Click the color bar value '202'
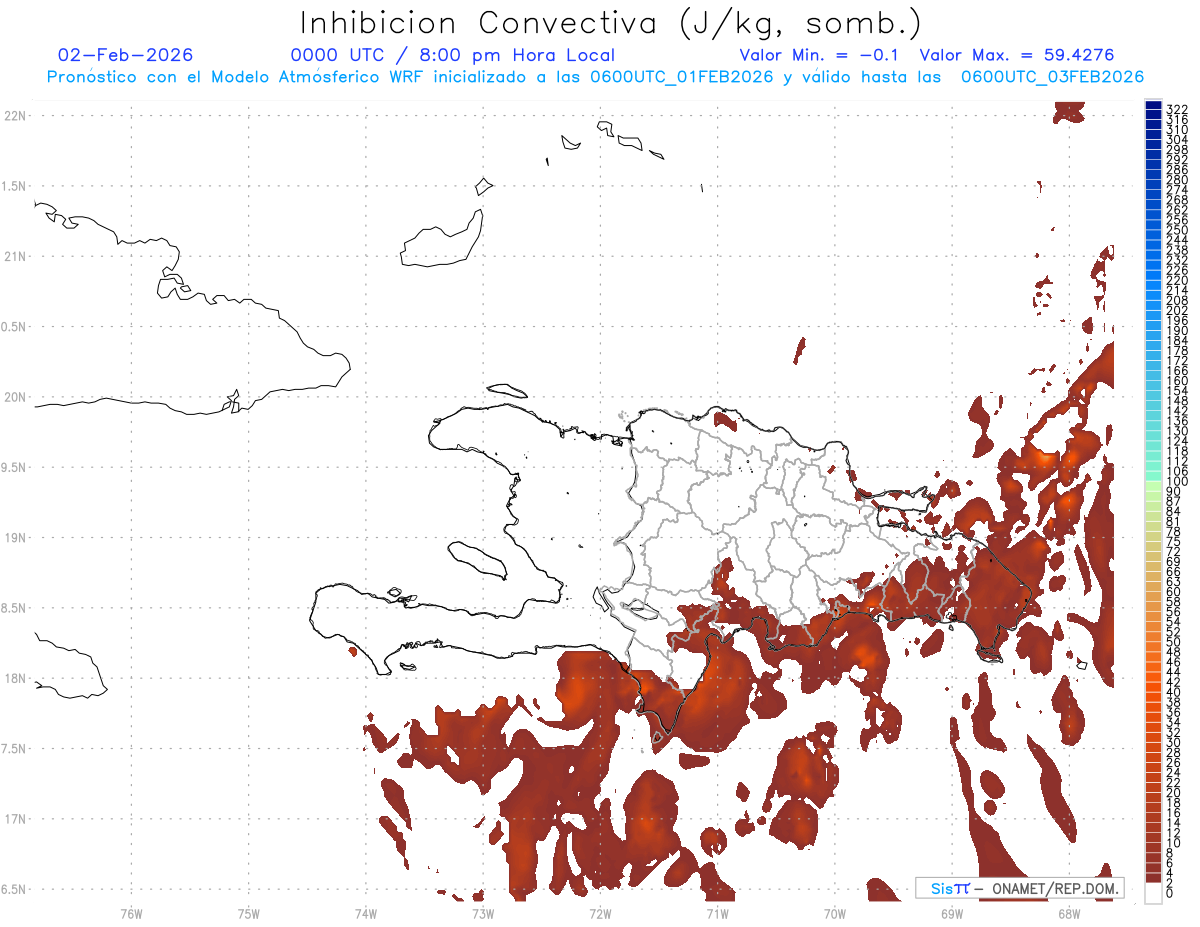1200x927 pixels. pos(1177,310)
